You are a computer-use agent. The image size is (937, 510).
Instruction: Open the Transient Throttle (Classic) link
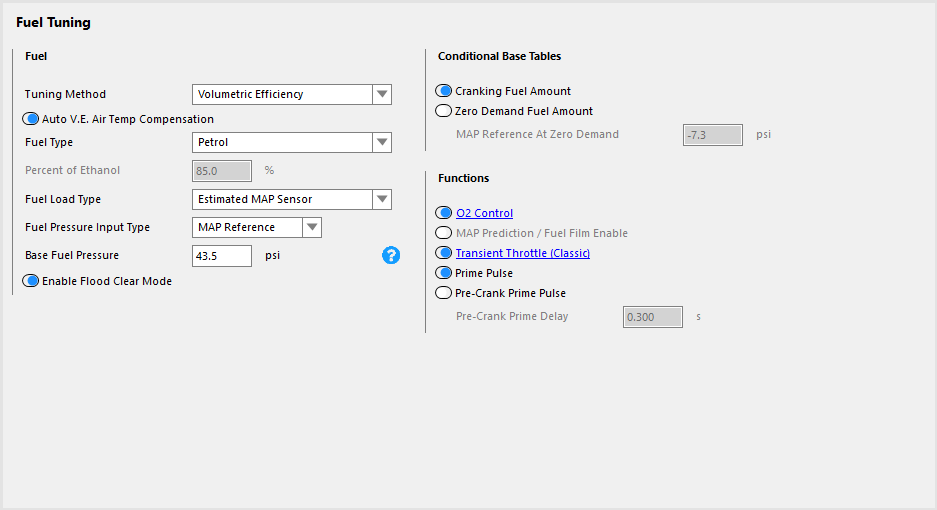point(523,253)
